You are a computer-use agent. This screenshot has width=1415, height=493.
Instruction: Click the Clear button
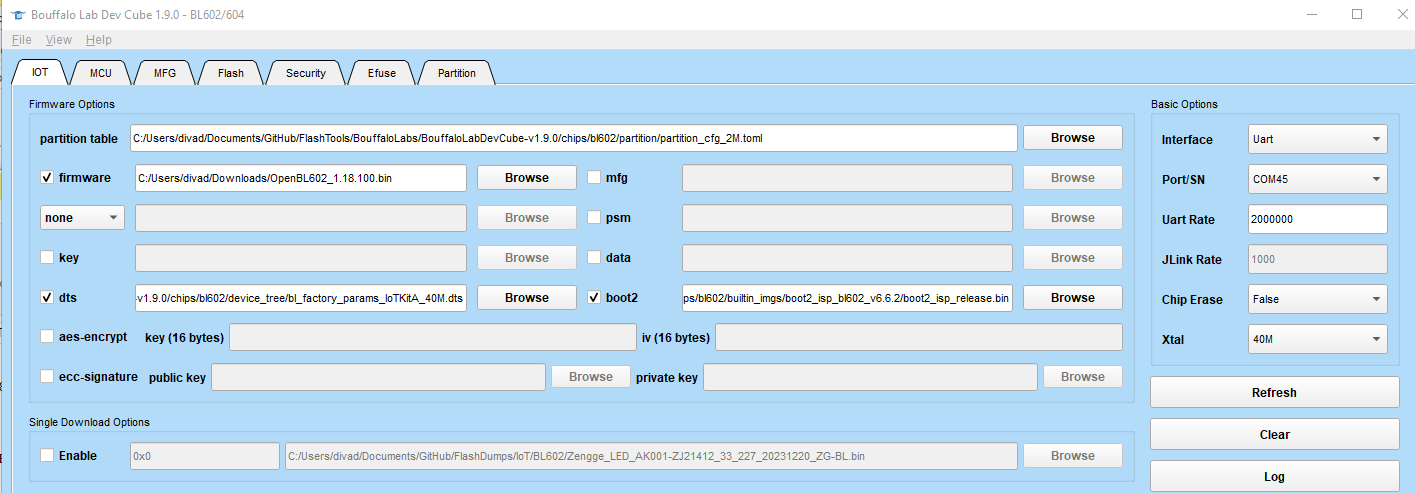1274,435
